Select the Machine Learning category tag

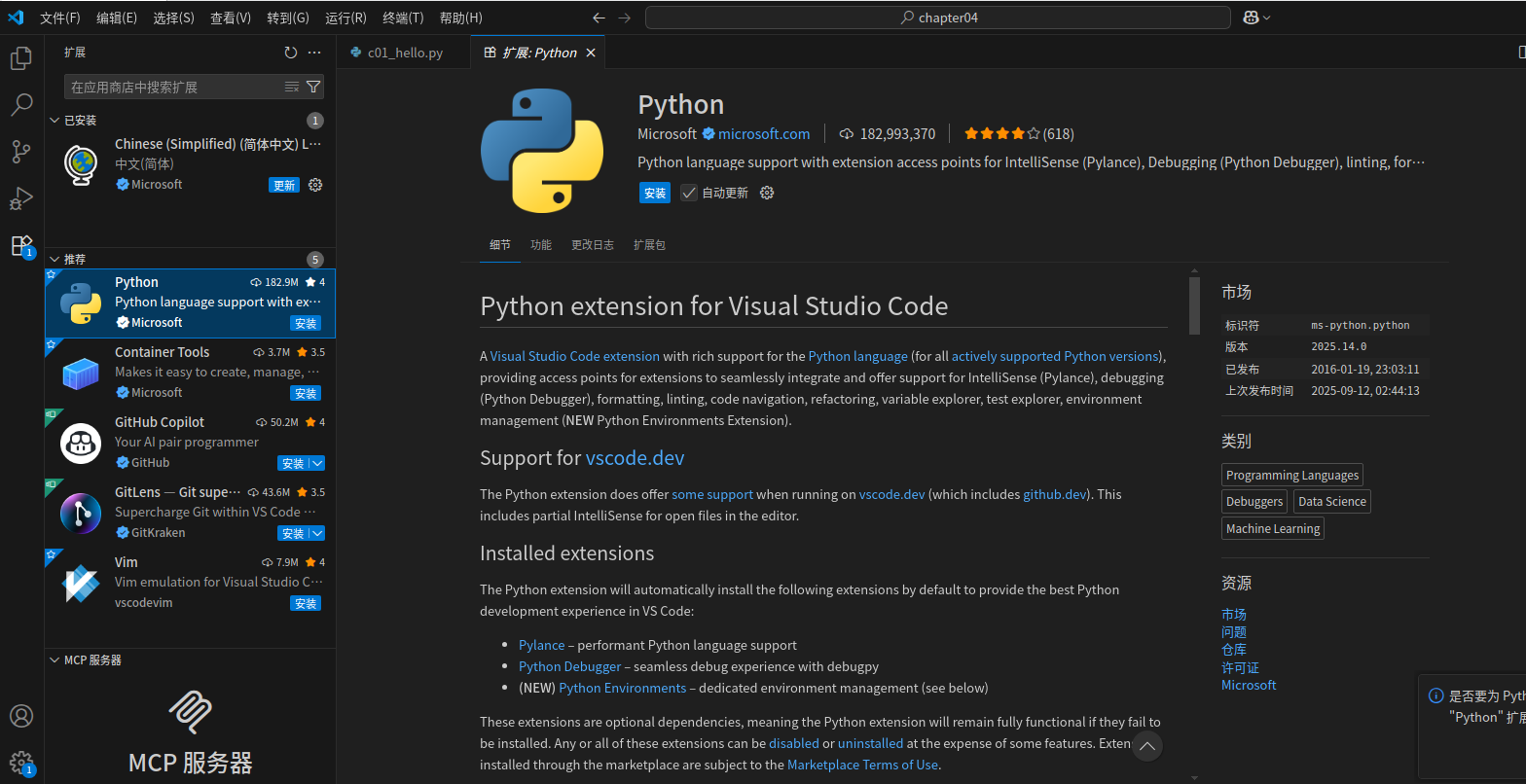click(1273, 528)
